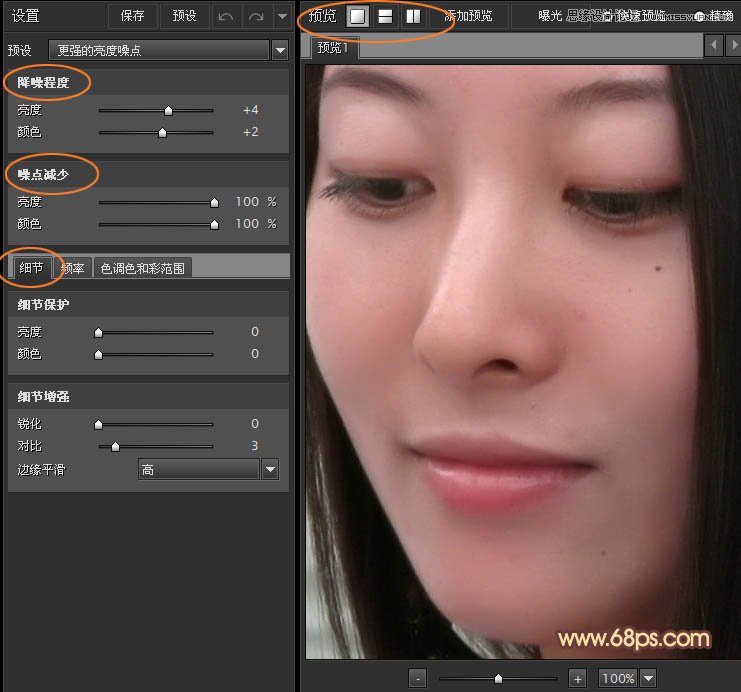Adjust 对比 slider handle

[115, 446]
